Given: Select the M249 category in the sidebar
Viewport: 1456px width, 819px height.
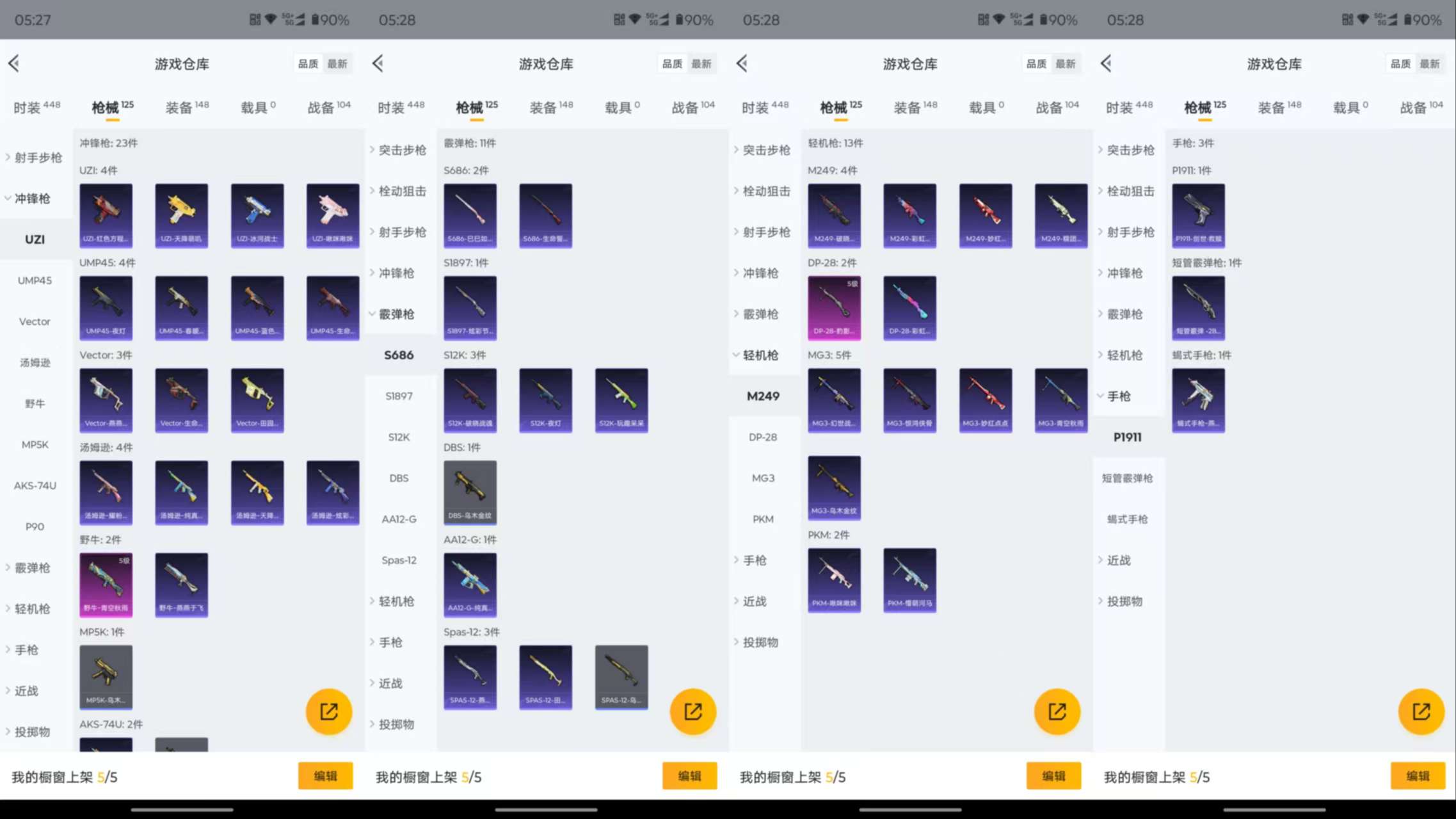Looking at the screenshot, I should pos(764,396).
